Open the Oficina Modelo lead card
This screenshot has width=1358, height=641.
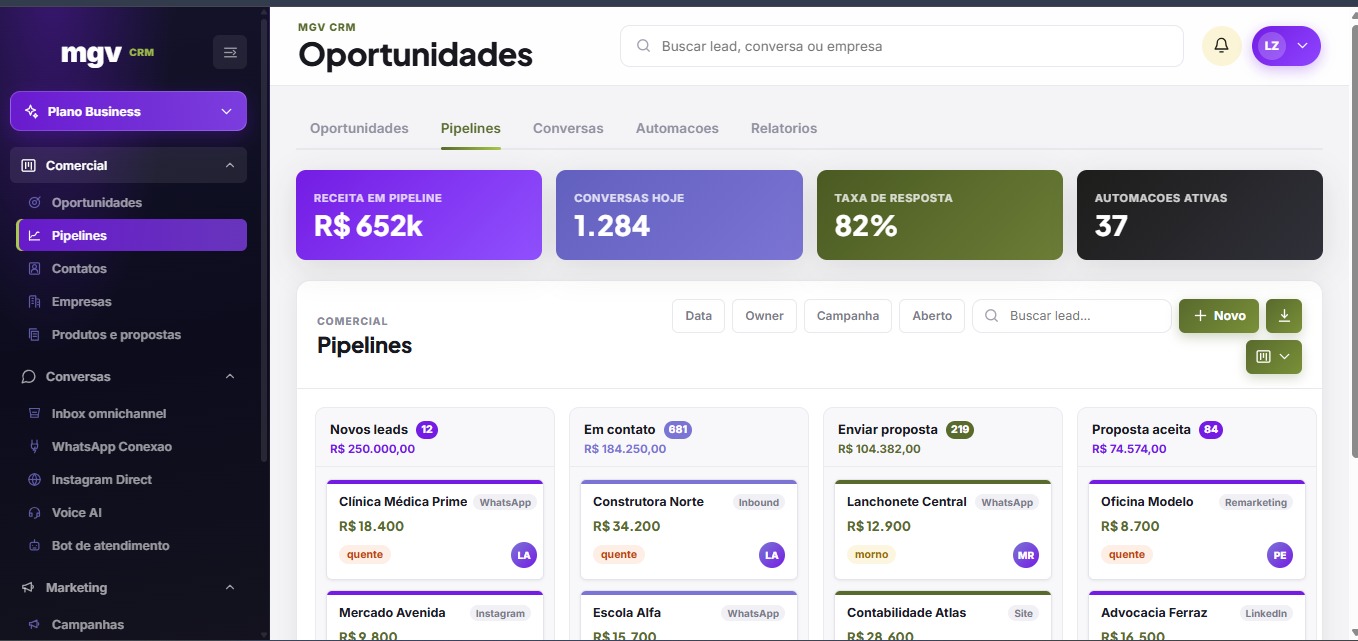pyautogui.click(x=1197, y=530)
